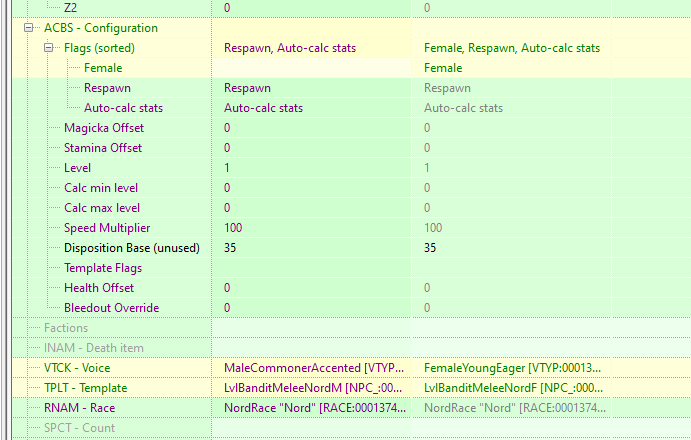This screenshot has width=691, height=440.
Task: Select the Flags (sorted) row label
Action: tap(99, 48)
